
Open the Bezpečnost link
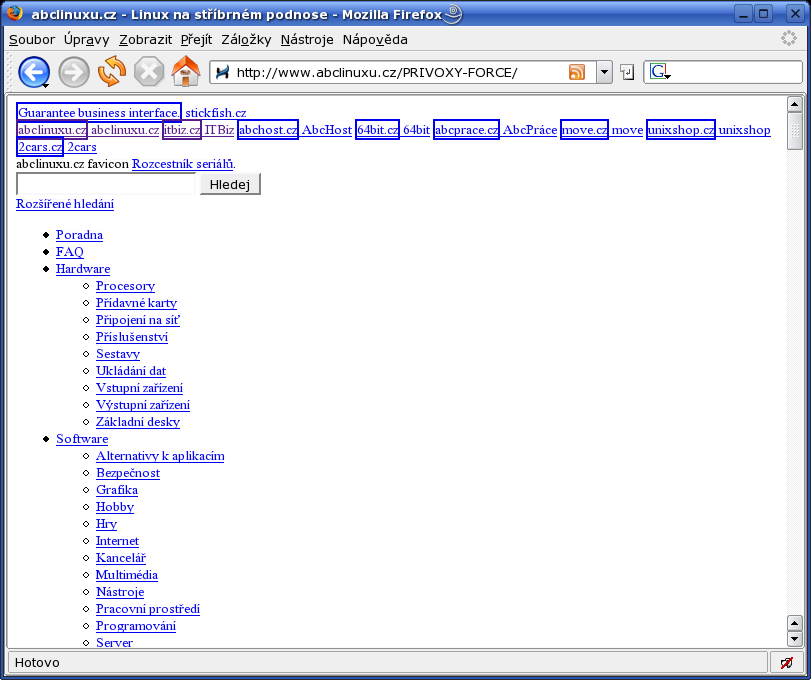pyautogui.click(x=128, y=473)
